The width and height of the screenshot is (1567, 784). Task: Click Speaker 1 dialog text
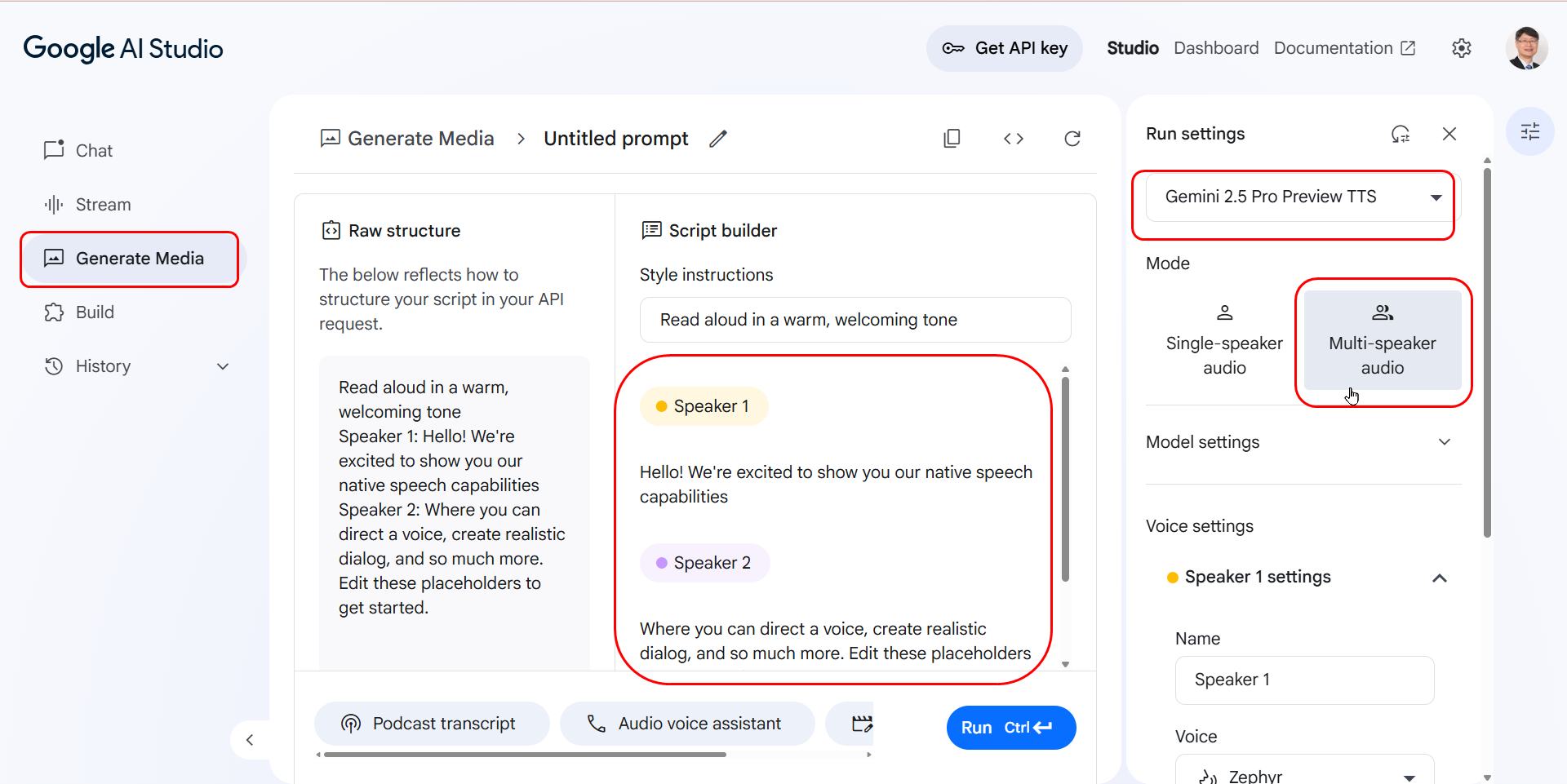coord(837,485)
